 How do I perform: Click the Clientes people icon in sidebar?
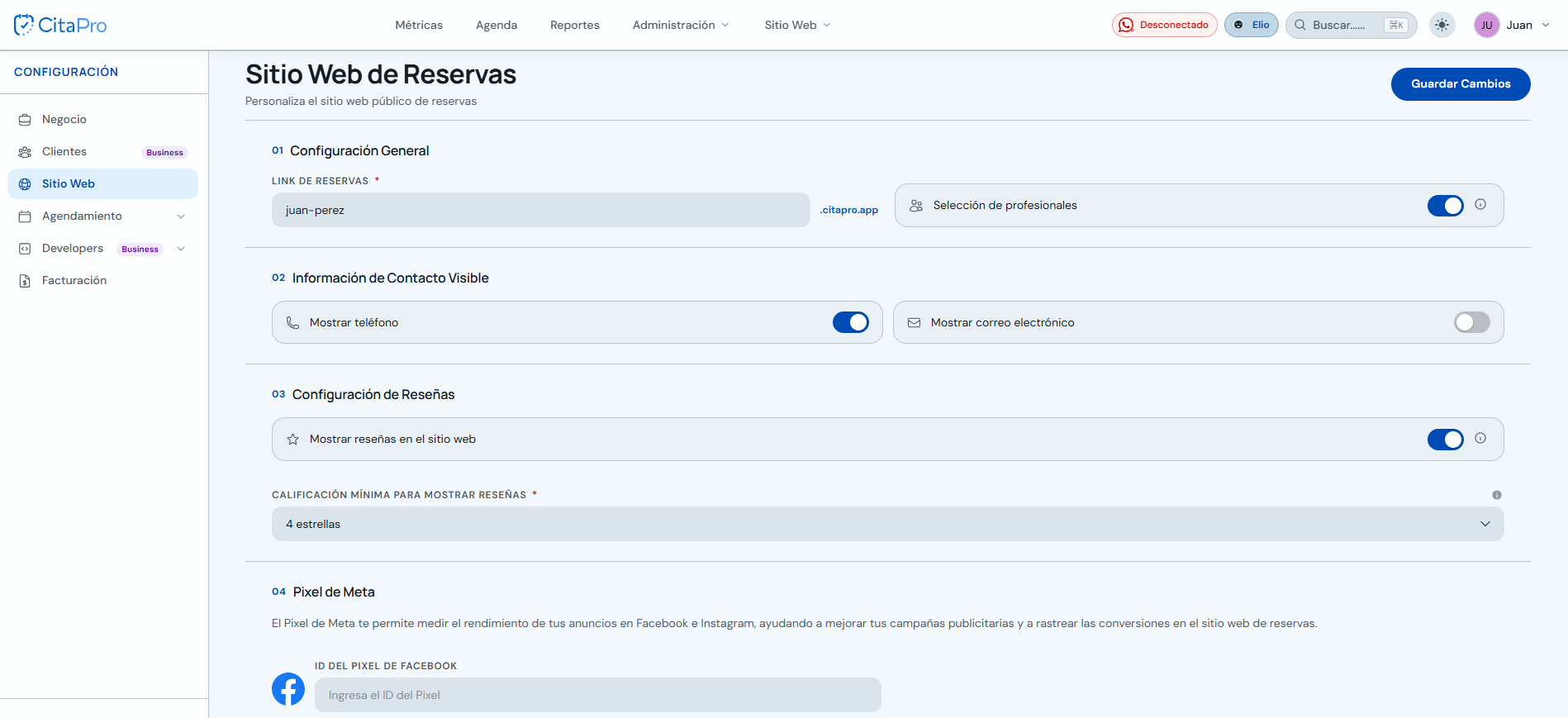pos(25,152)
